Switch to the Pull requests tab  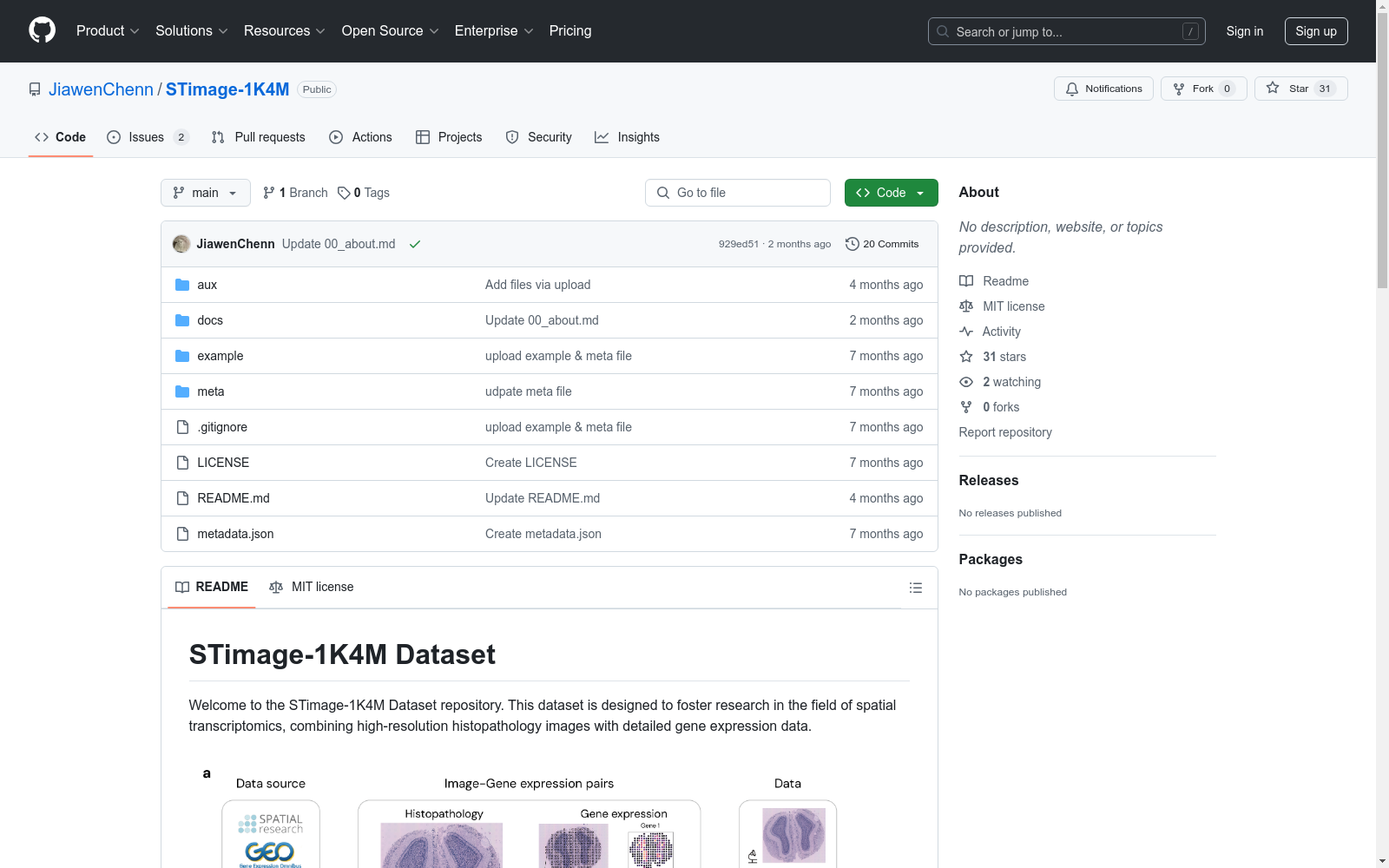point(259,137)
